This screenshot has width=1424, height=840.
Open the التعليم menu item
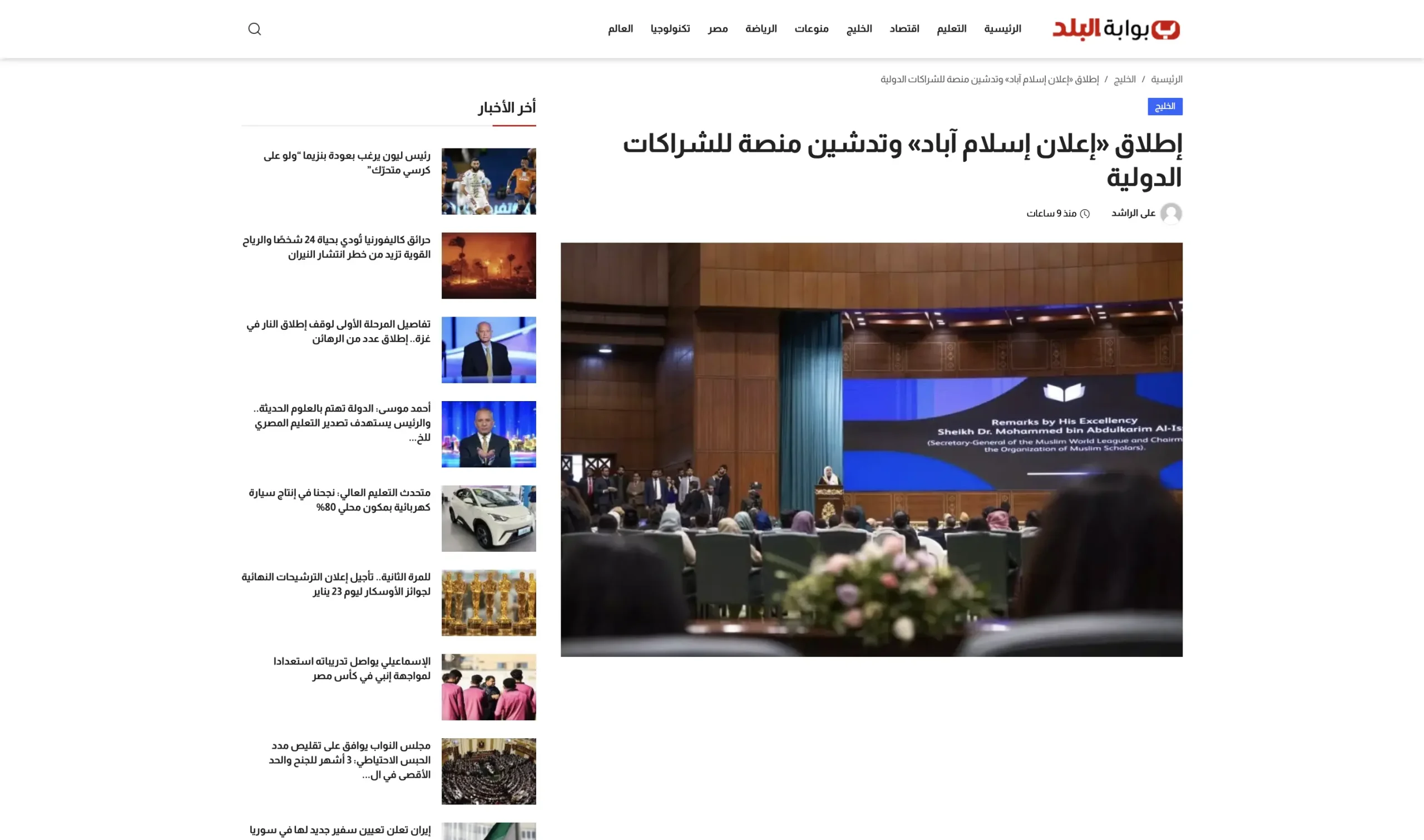(x=951, y=29)
